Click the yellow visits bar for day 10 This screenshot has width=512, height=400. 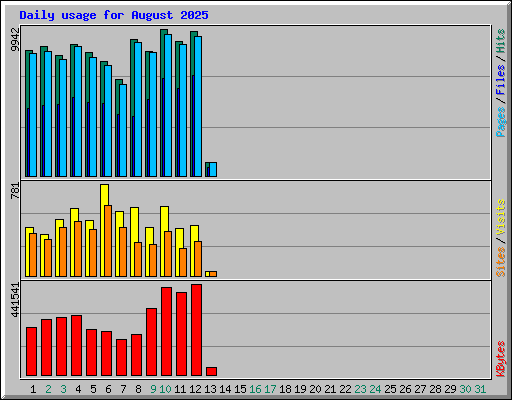[163, 219]
